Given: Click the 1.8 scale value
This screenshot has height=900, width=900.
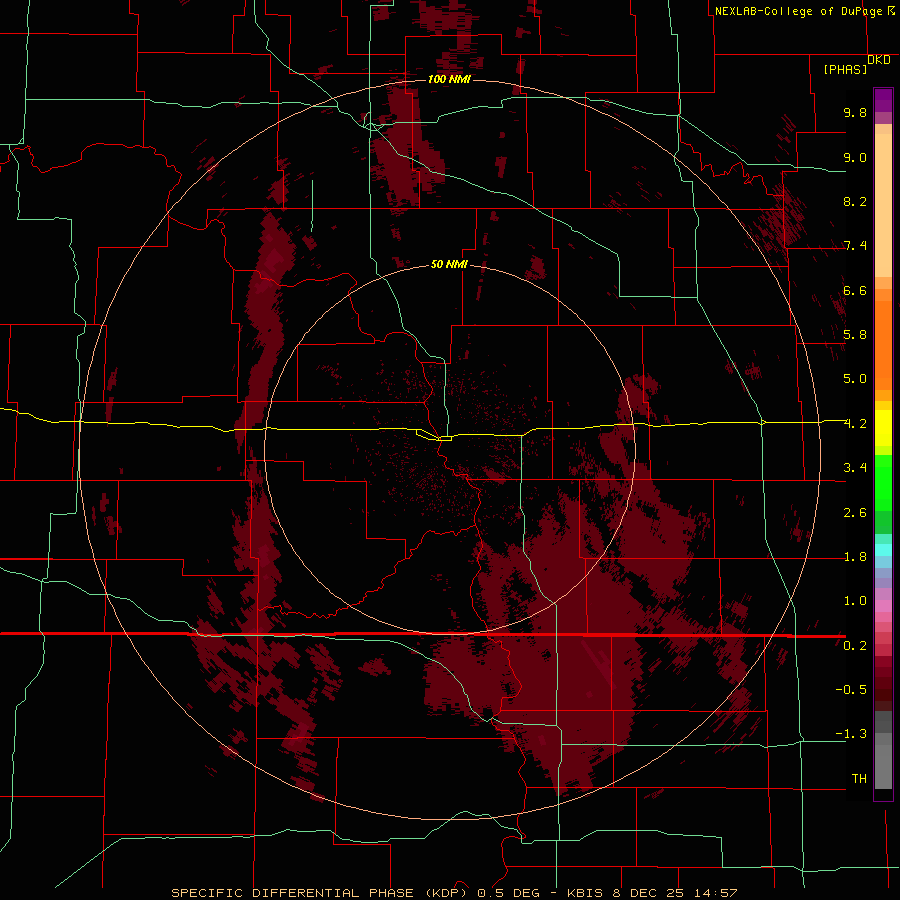Looking at the screenshot, I should (x=855, y=557).
